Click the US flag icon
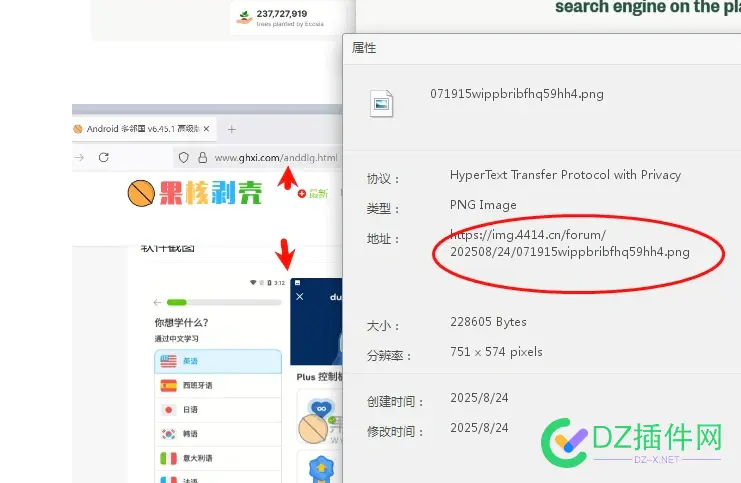The image size is (741, 483). pyautogui.click(x=168, y=361)
